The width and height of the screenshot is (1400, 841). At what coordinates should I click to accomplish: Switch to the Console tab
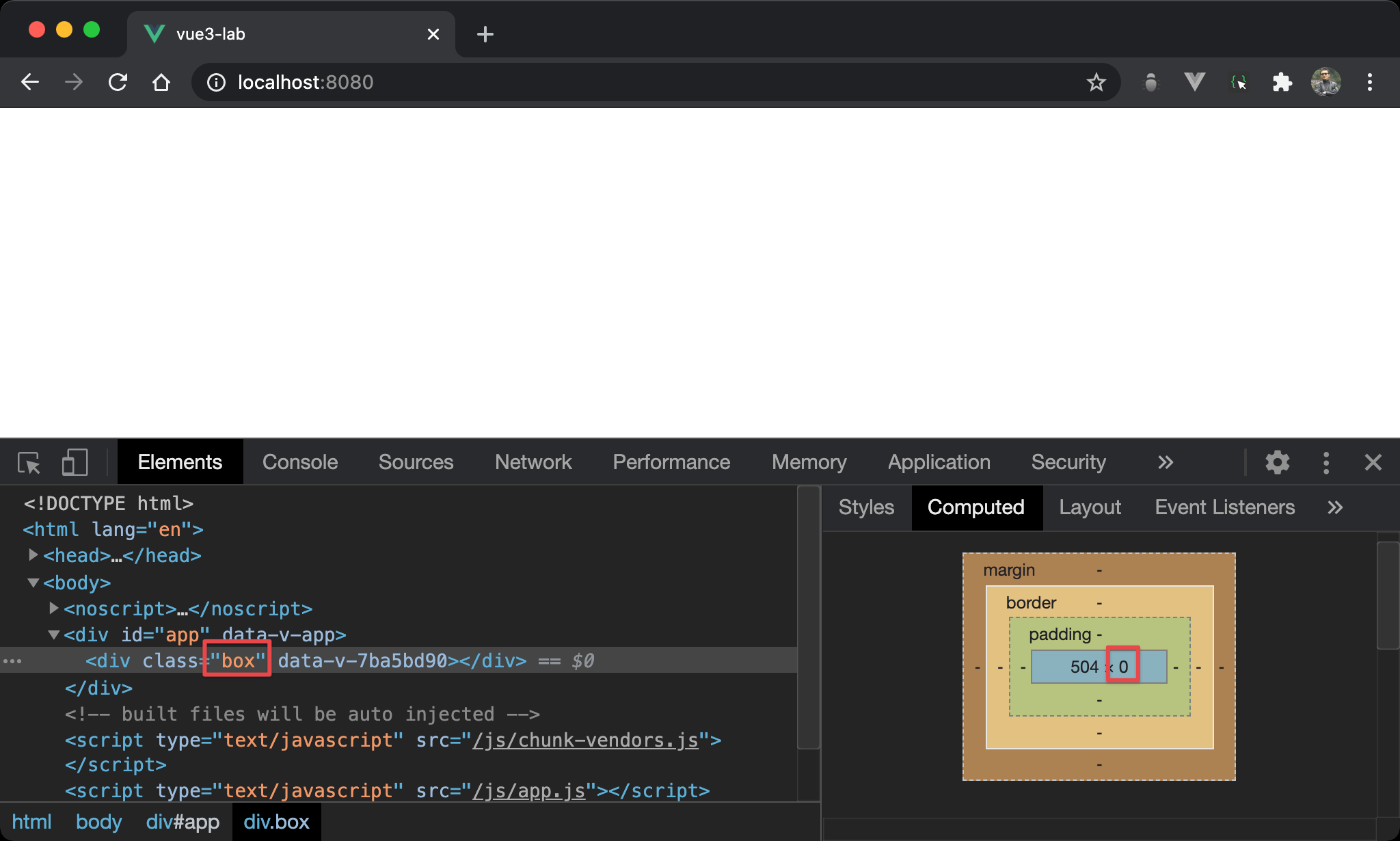(300, 463)
